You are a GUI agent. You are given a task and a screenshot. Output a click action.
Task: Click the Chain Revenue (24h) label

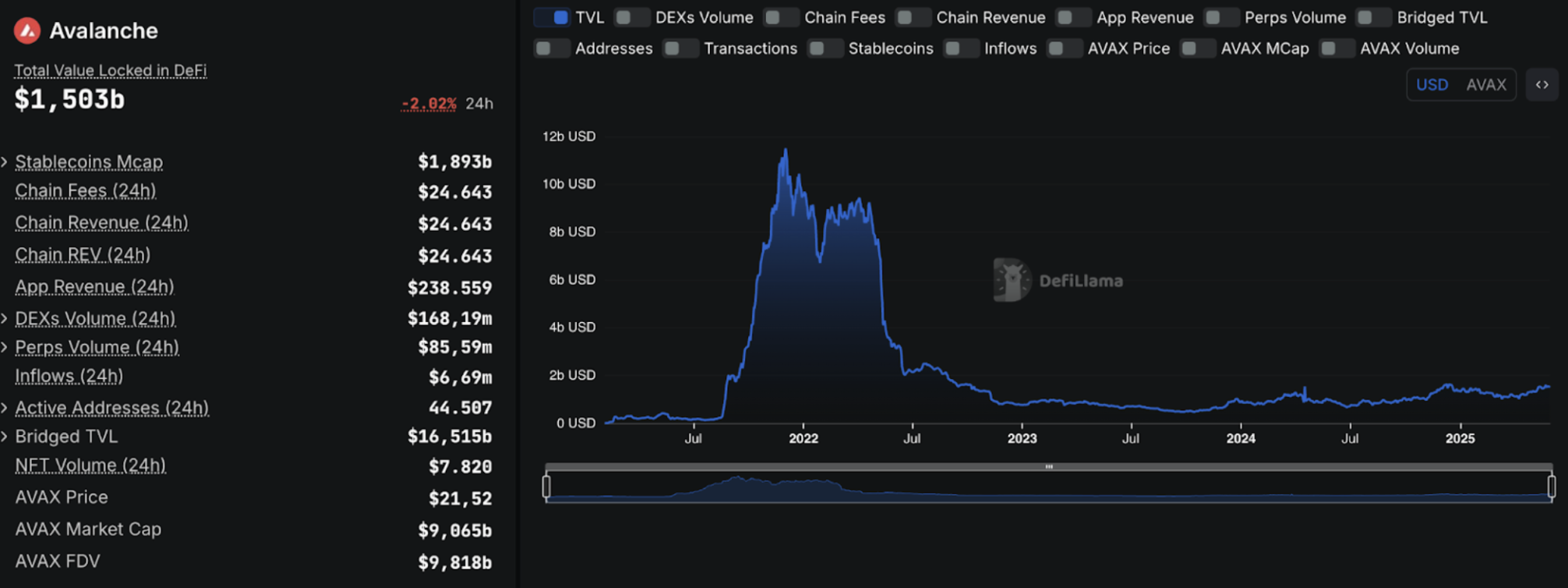click(102, 223)
